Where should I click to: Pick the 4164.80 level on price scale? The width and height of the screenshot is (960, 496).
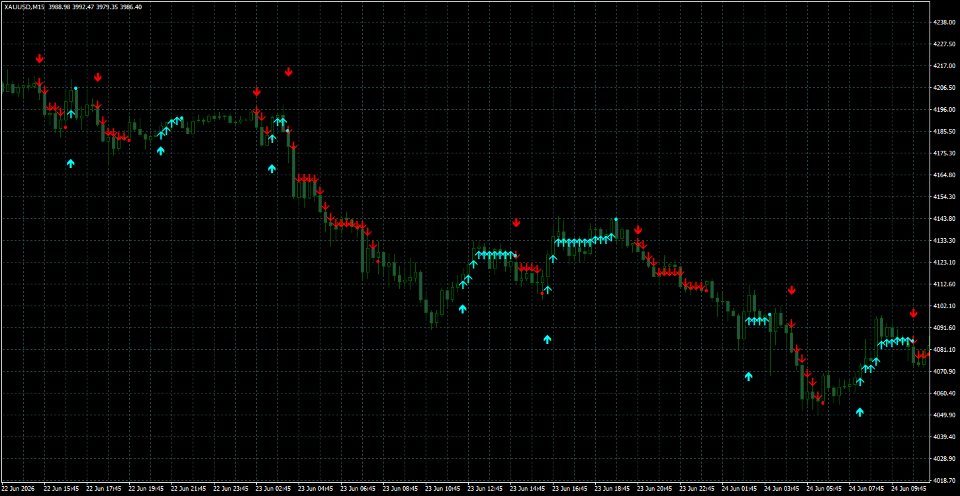(x=943, y=175)
